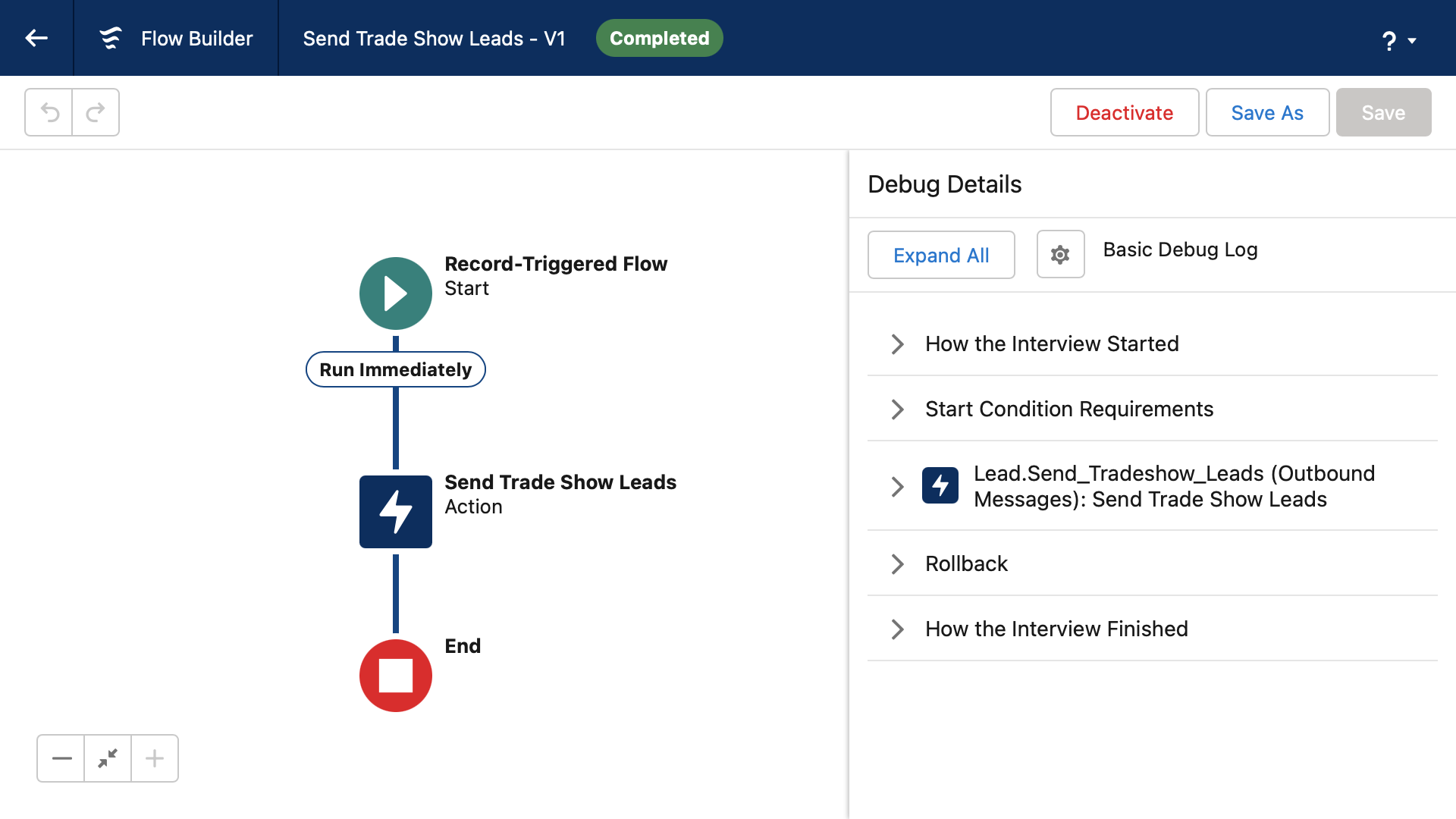Click the back arrow icon
Viewport: 1456px width, 819px height.
(36, 38)
